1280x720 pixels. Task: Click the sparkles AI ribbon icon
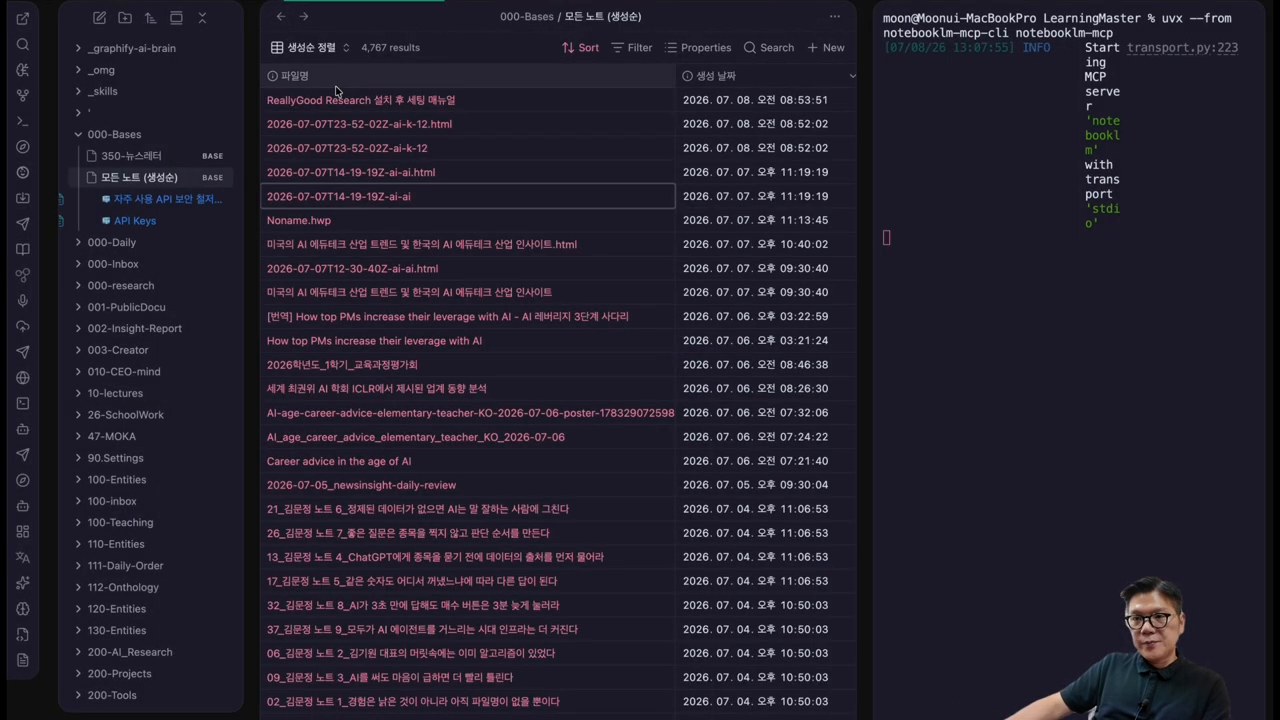pyautogui.click(x=23, y=583)
